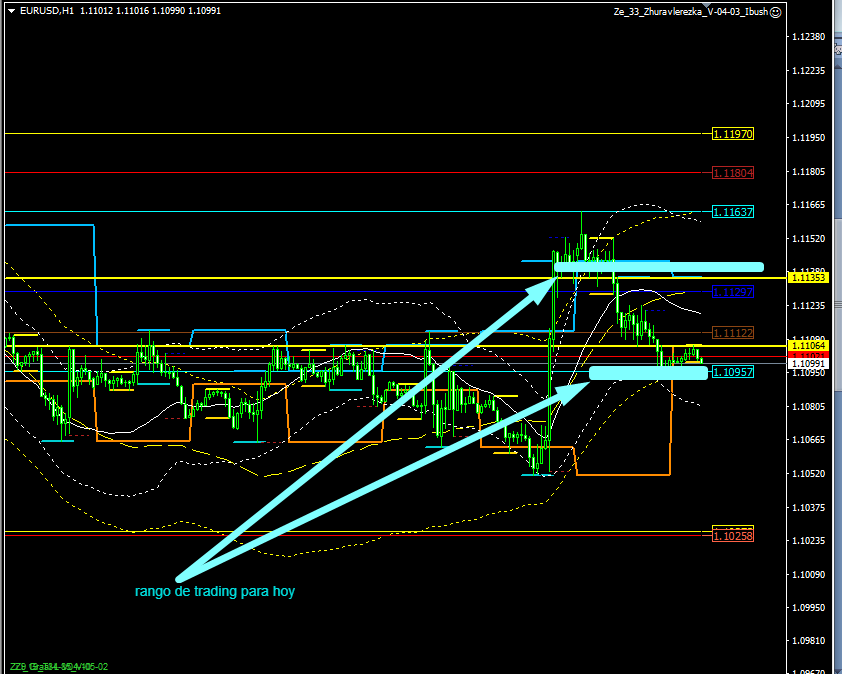The width and height of the screenshot is (842, 674).
Task: Open the EURUSD,H1 chart triangle menu
Action: (11, 11)
